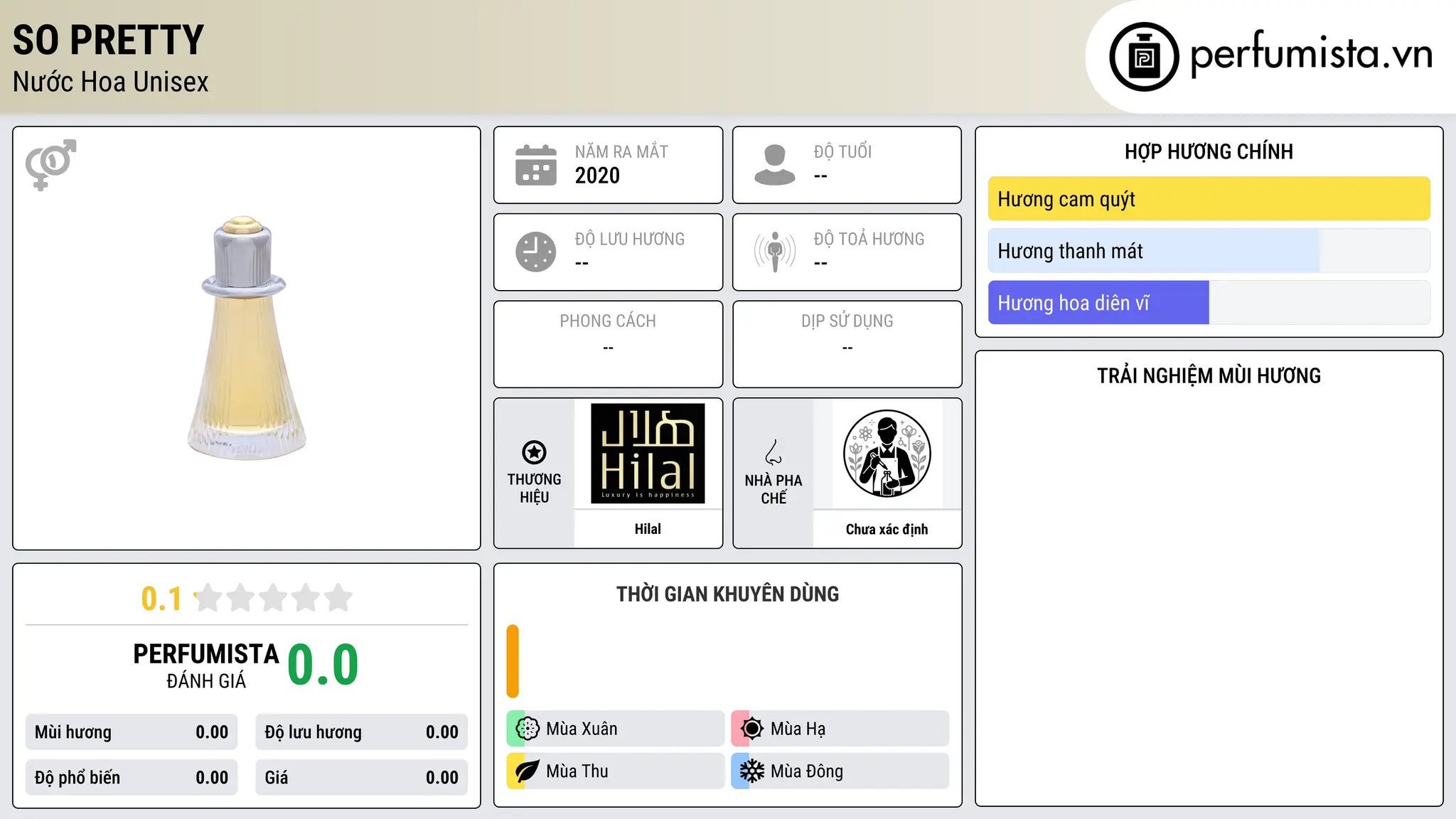1456x819 pixels.
Task: Click the Nước Hoa Unisex subtitle
Action: point(111,82)
